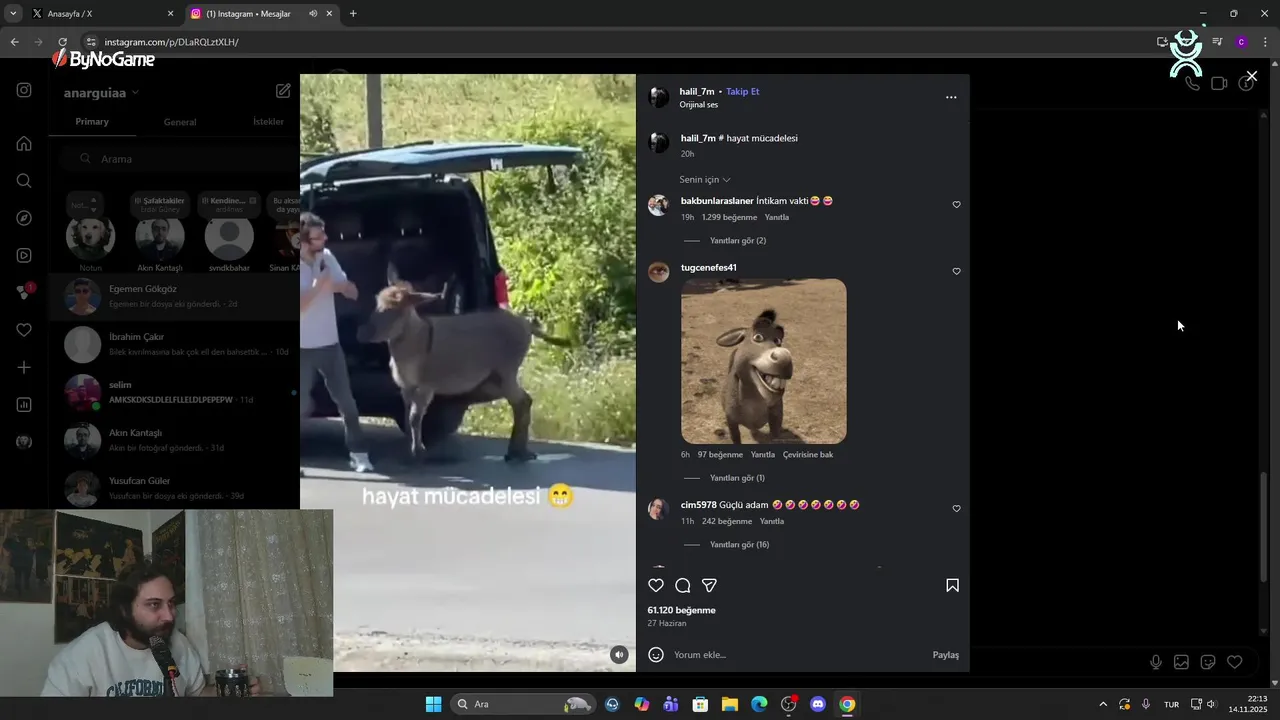
Task: Compose new message pencil icon
Action: point(283,91)
